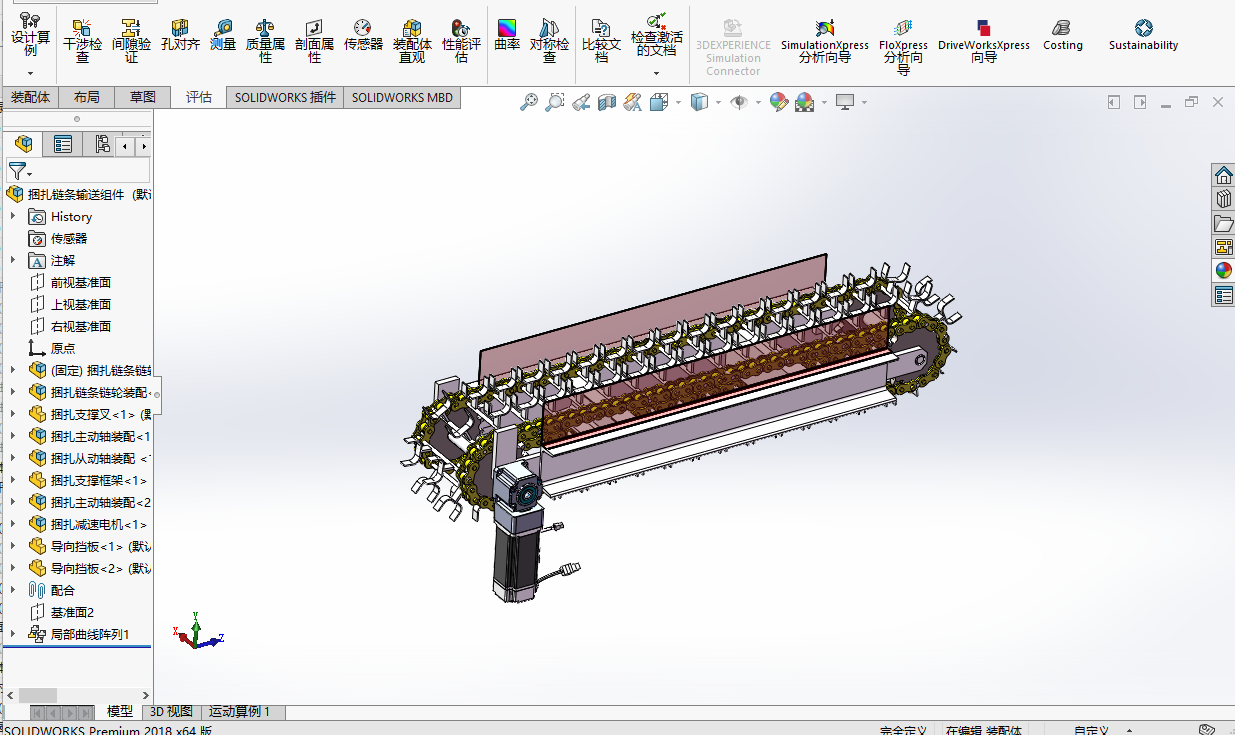Open the SOLIDWORKS 插件 tab

tap(285, 97)
